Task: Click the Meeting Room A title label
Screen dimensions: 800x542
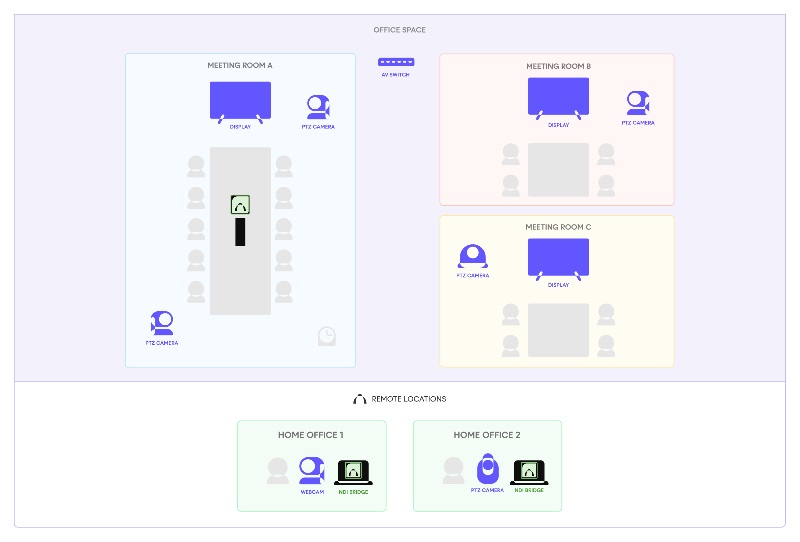Action: click(x=240, y=66)
